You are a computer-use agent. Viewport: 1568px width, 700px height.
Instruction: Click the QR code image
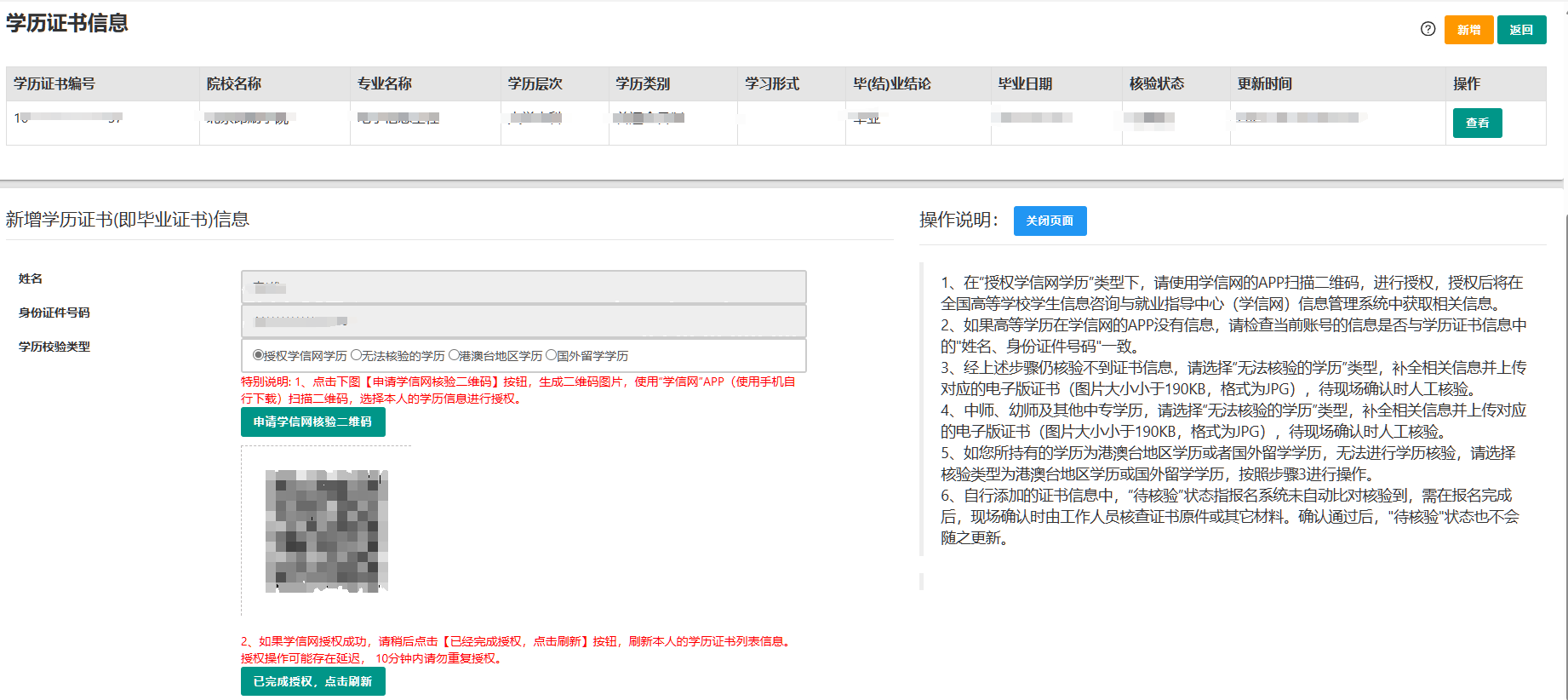pos(327,531)
